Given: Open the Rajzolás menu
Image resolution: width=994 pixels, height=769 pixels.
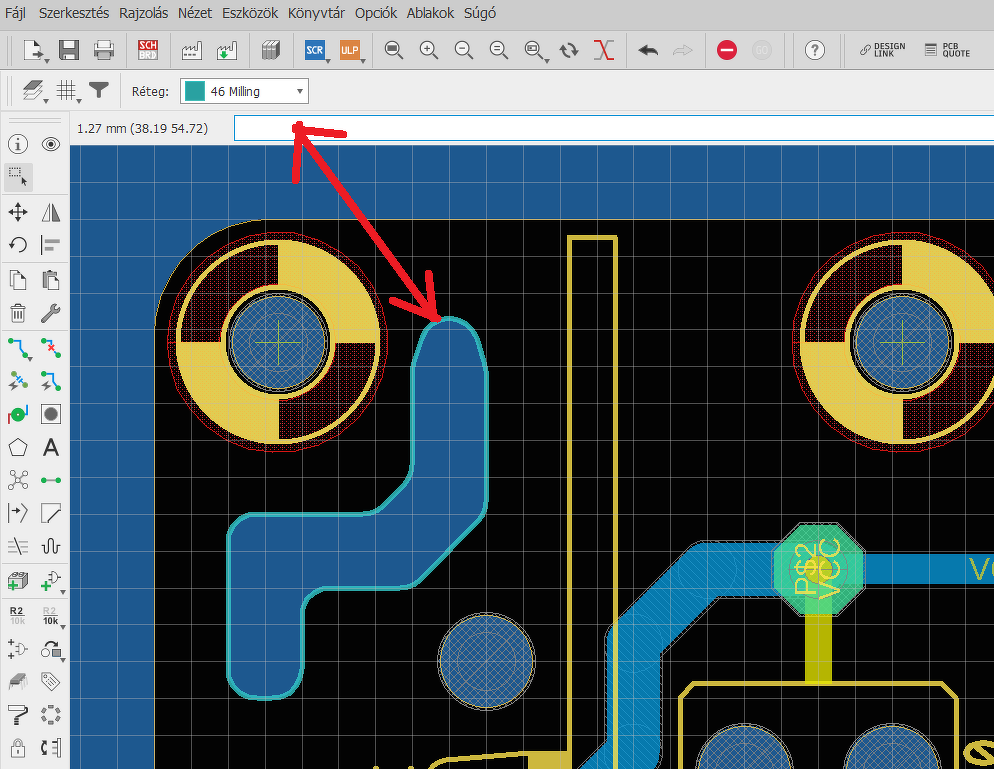Looking at the screenshot, I should [x=144, y=13].
